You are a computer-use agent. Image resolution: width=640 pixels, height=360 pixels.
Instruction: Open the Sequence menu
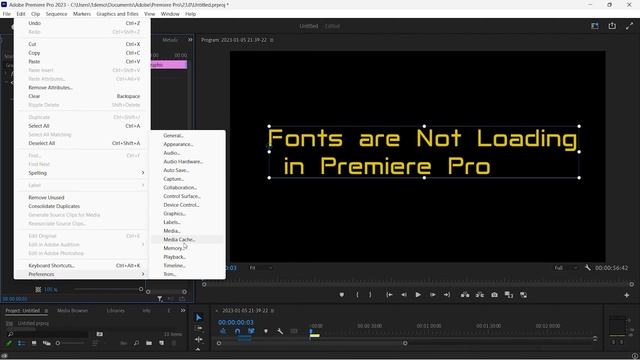coord(56,14)
